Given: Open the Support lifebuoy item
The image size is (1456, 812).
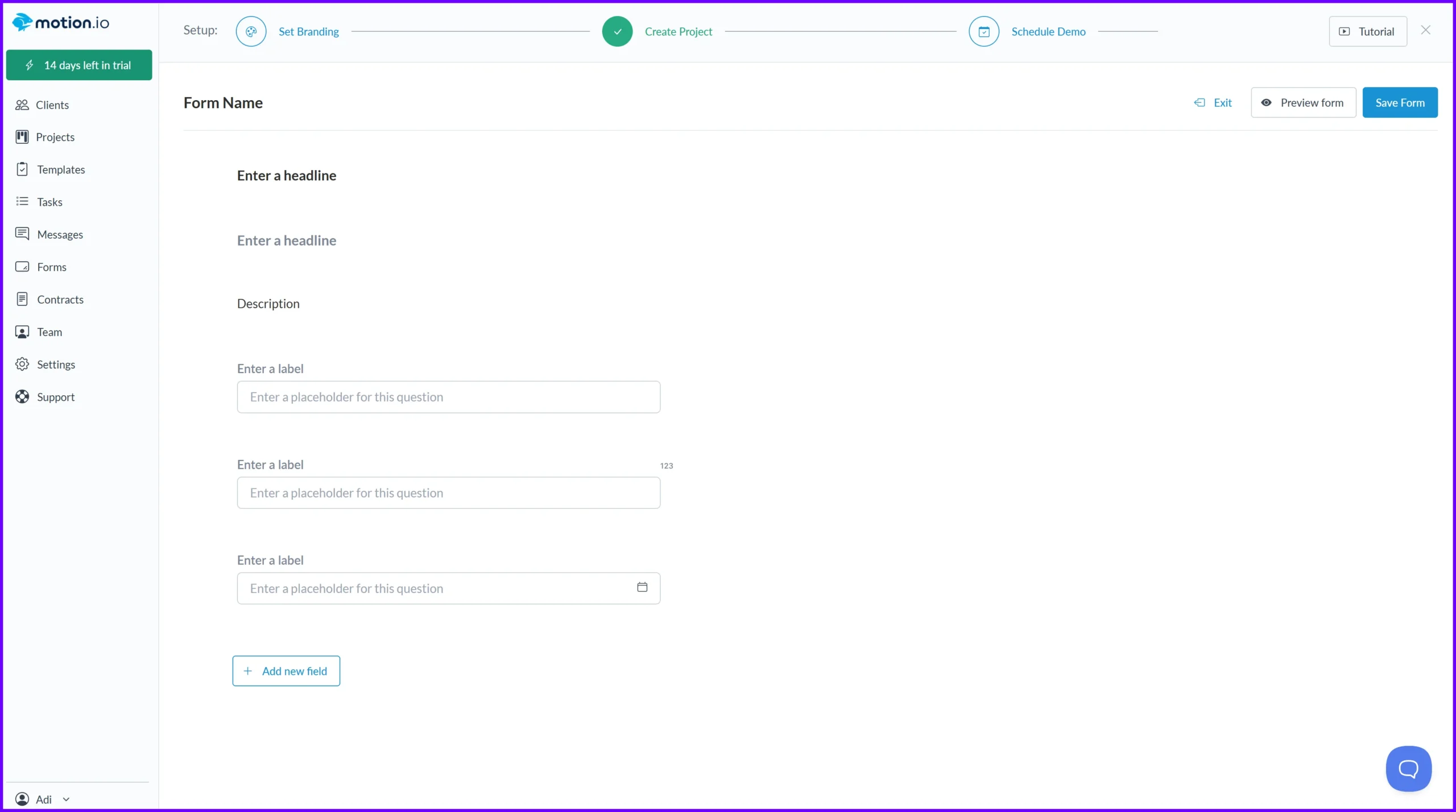Looking at the screenshot, I should coord(55,397).
